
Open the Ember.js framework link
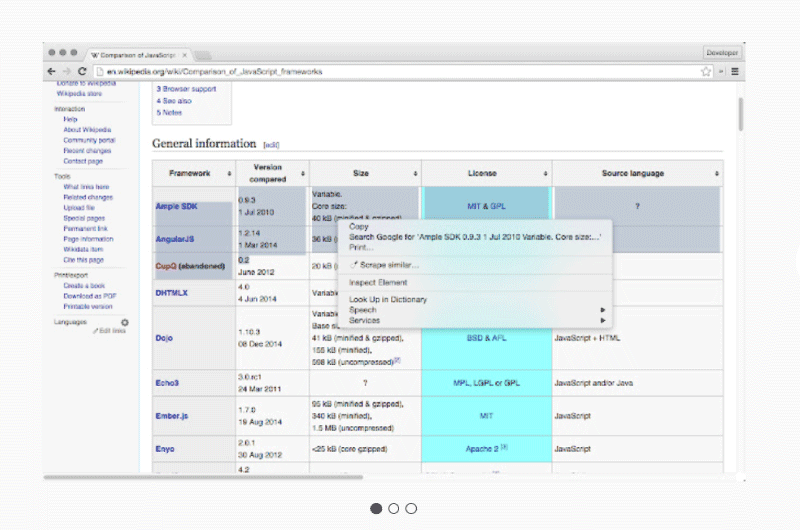pyautogui.click(x=172, y=416)
